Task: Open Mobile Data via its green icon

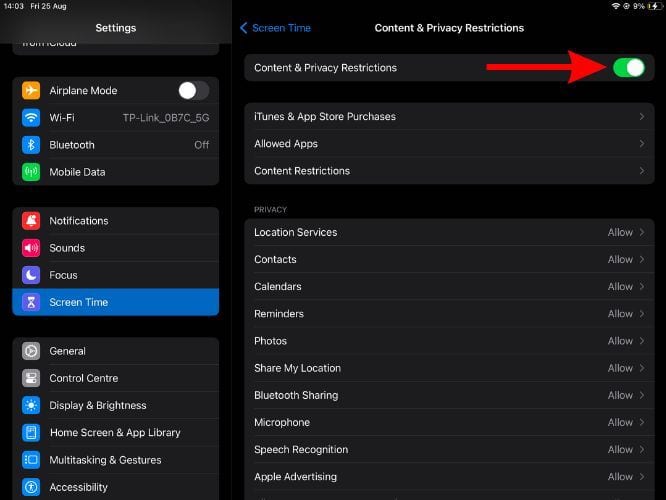Action: tap(31, 172)
